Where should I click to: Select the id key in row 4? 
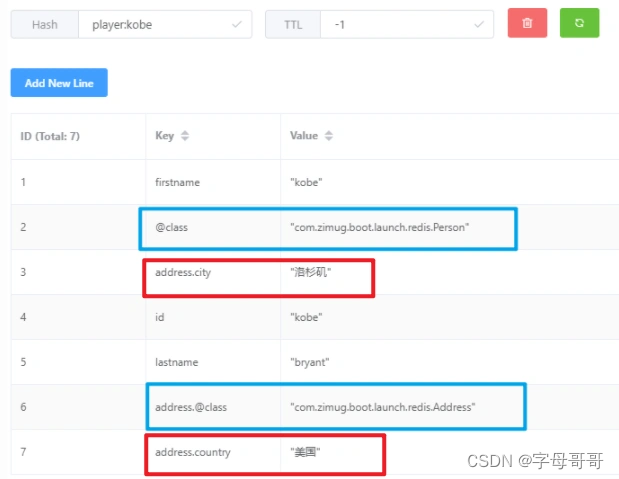pos(160,318)
